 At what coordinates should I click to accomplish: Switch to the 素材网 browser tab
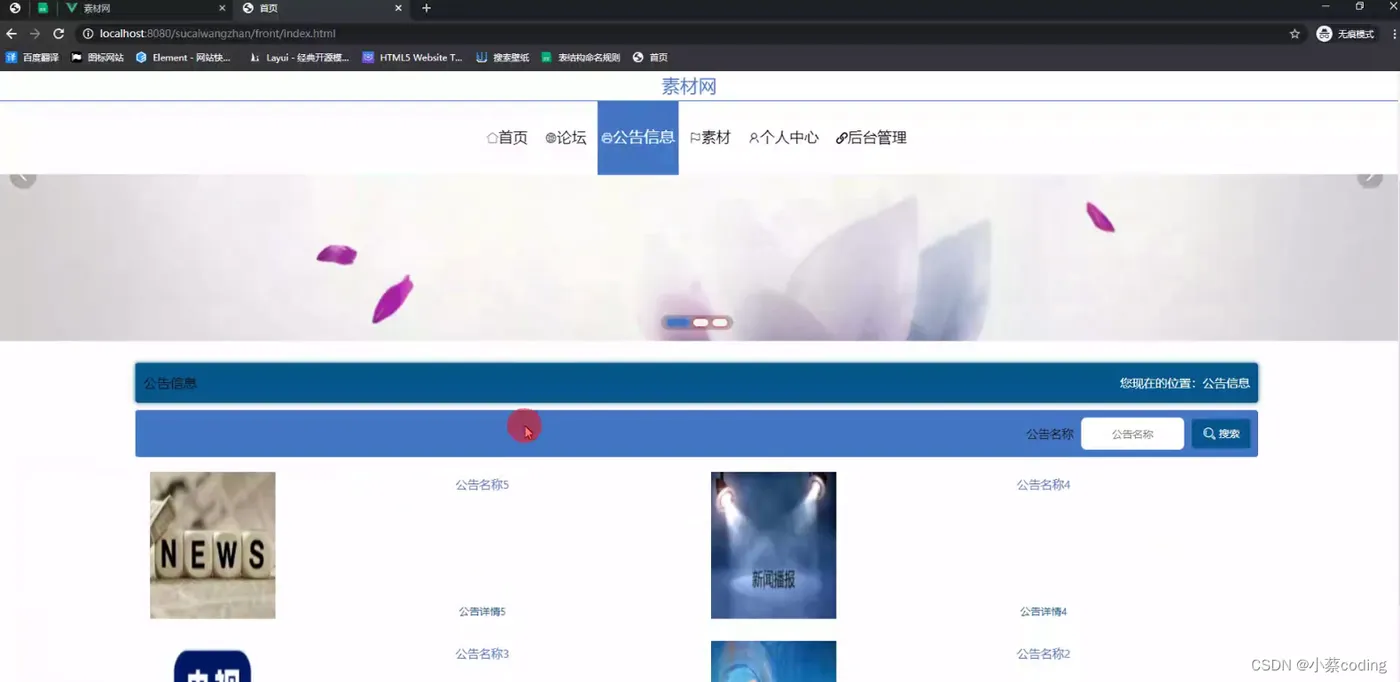point(145,8)
